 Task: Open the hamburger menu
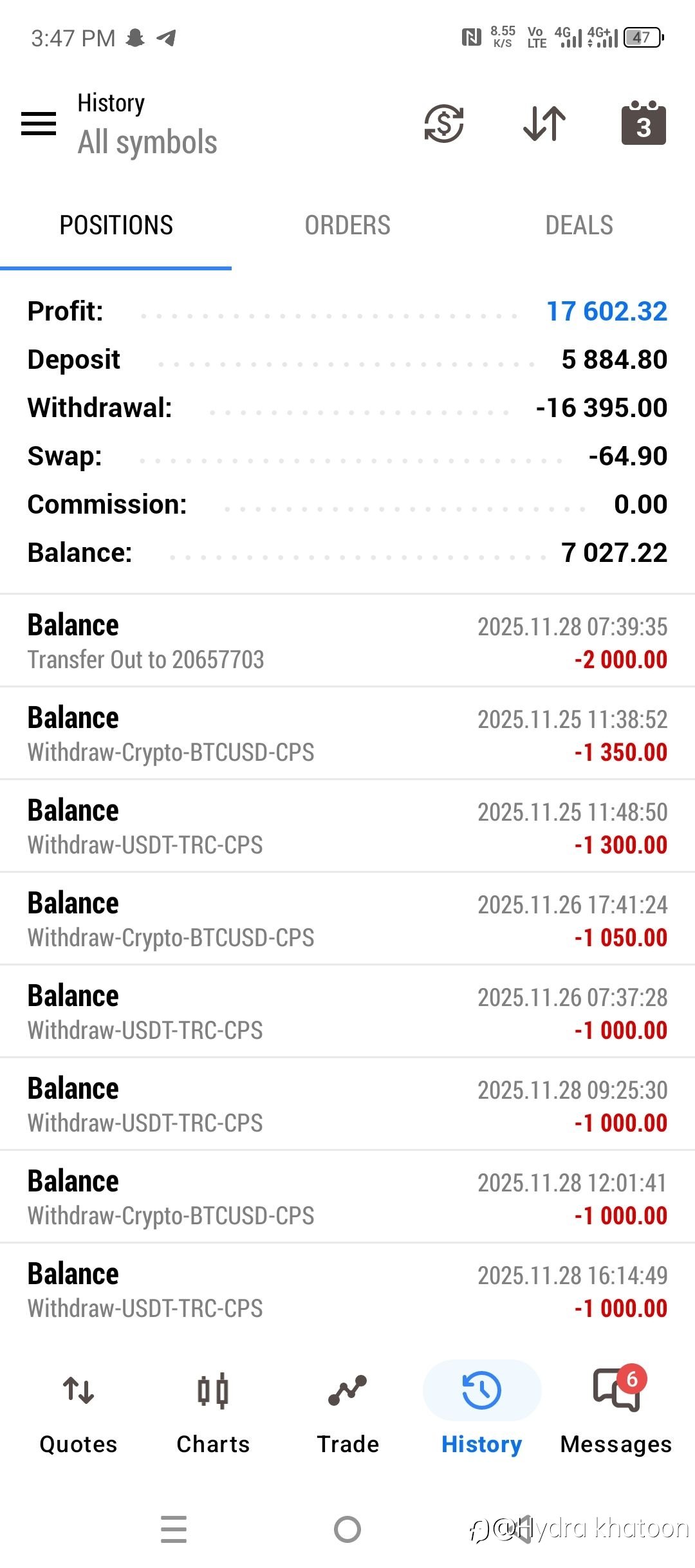[39, 123]
